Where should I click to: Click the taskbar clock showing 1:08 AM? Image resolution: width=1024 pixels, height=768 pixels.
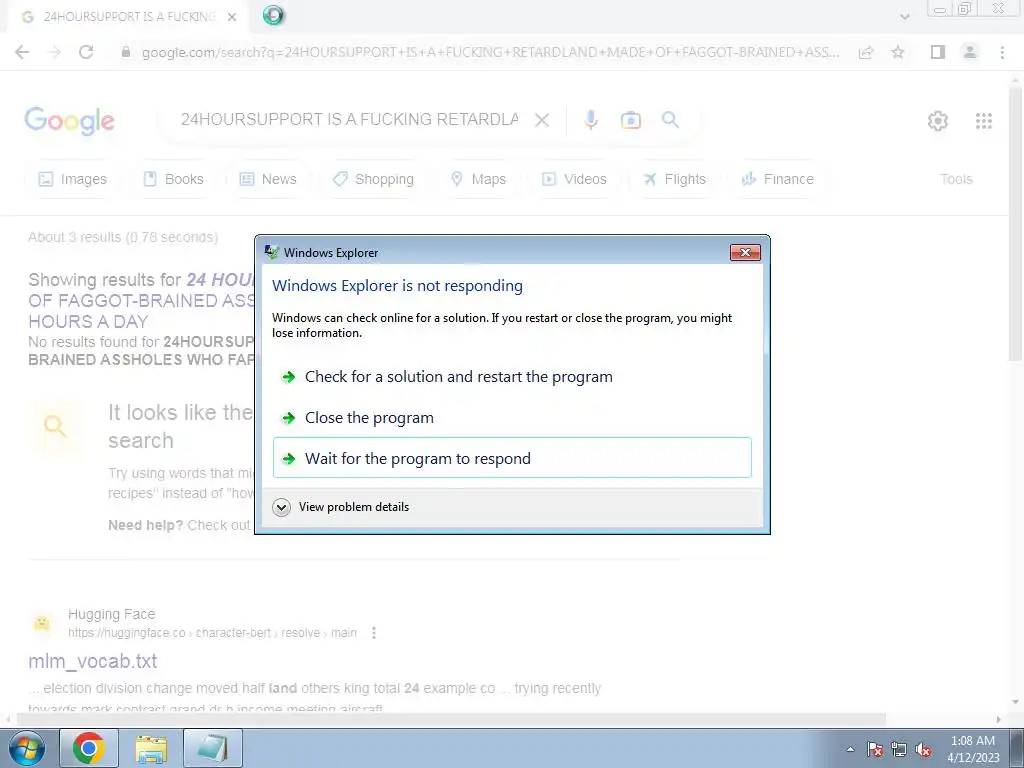pyautogui.click(x=973, y=749)
